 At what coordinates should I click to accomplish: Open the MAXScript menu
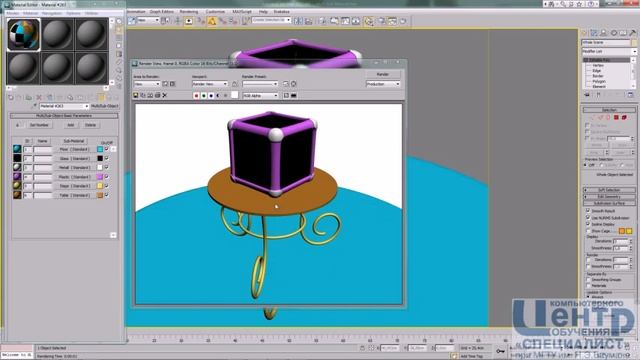[x=242, y=12]
